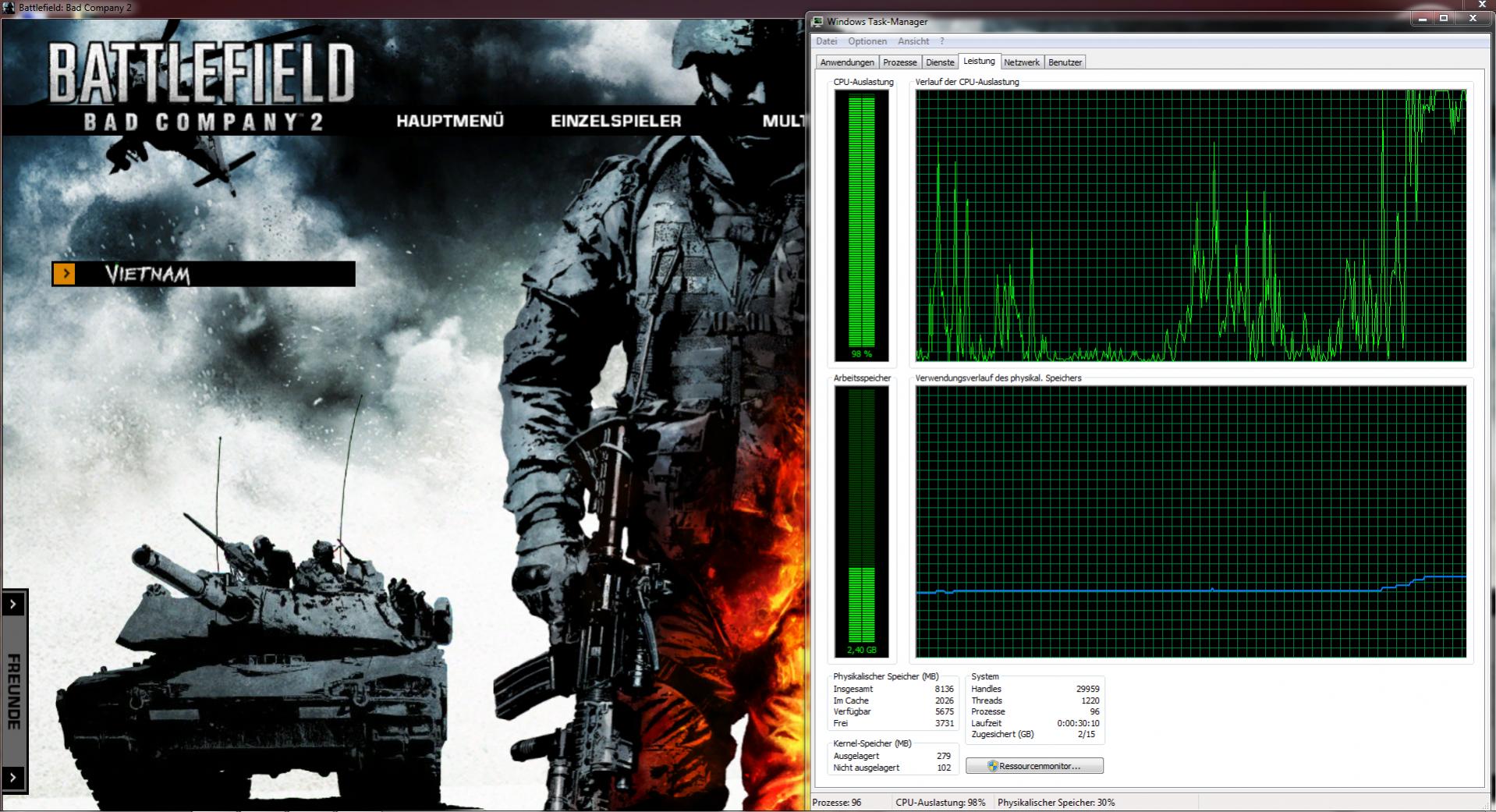Select the Zugesichert (GB) value 2/15
1496x812 pixels.
point(1087,734)
